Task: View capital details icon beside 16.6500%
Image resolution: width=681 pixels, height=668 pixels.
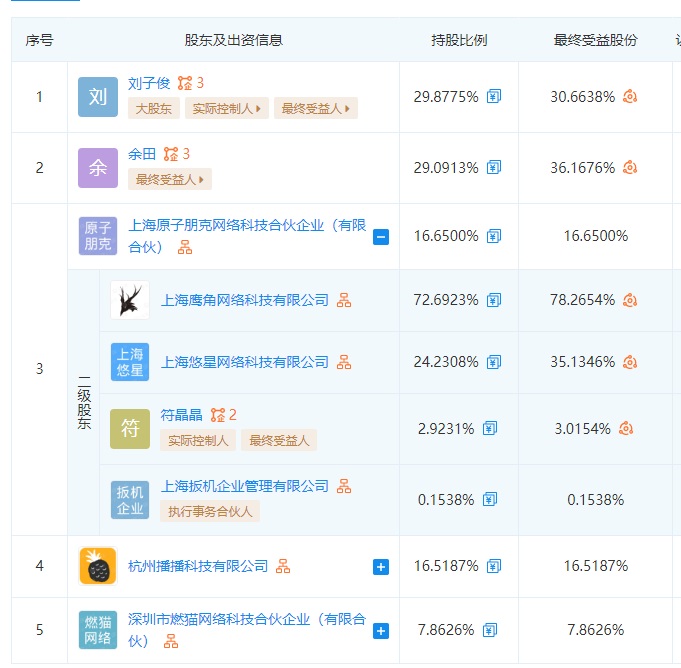Action: coord(494,236)
